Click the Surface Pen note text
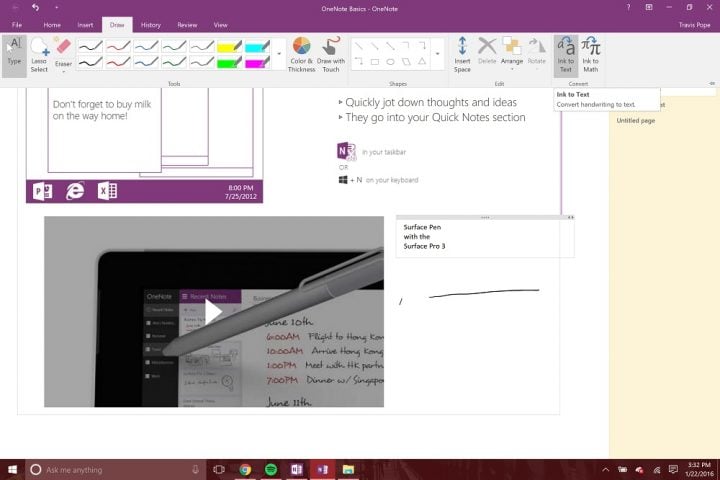Image resolution: width=720 pixels, height=480 pixels. coord(424,237)
